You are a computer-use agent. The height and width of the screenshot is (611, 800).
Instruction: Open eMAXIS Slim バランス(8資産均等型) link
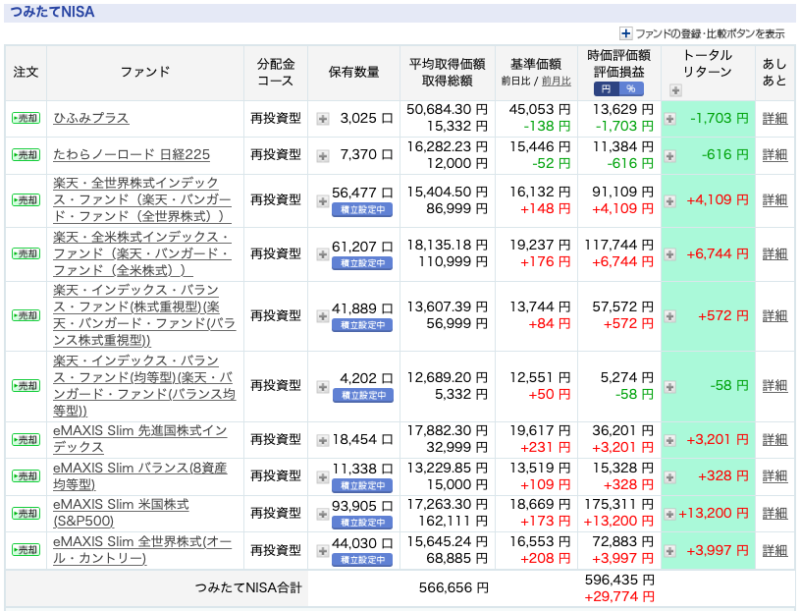tap(140, 476)
